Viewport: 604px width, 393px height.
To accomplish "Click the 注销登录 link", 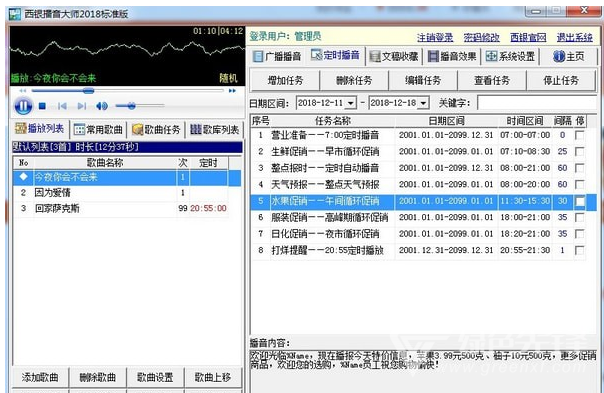I will 435,37.
